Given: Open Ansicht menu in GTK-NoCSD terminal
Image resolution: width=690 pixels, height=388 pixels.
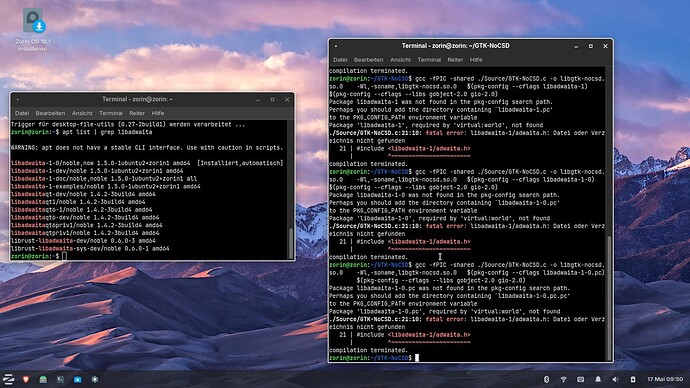Looking at the screenshot, I should 400,60.
